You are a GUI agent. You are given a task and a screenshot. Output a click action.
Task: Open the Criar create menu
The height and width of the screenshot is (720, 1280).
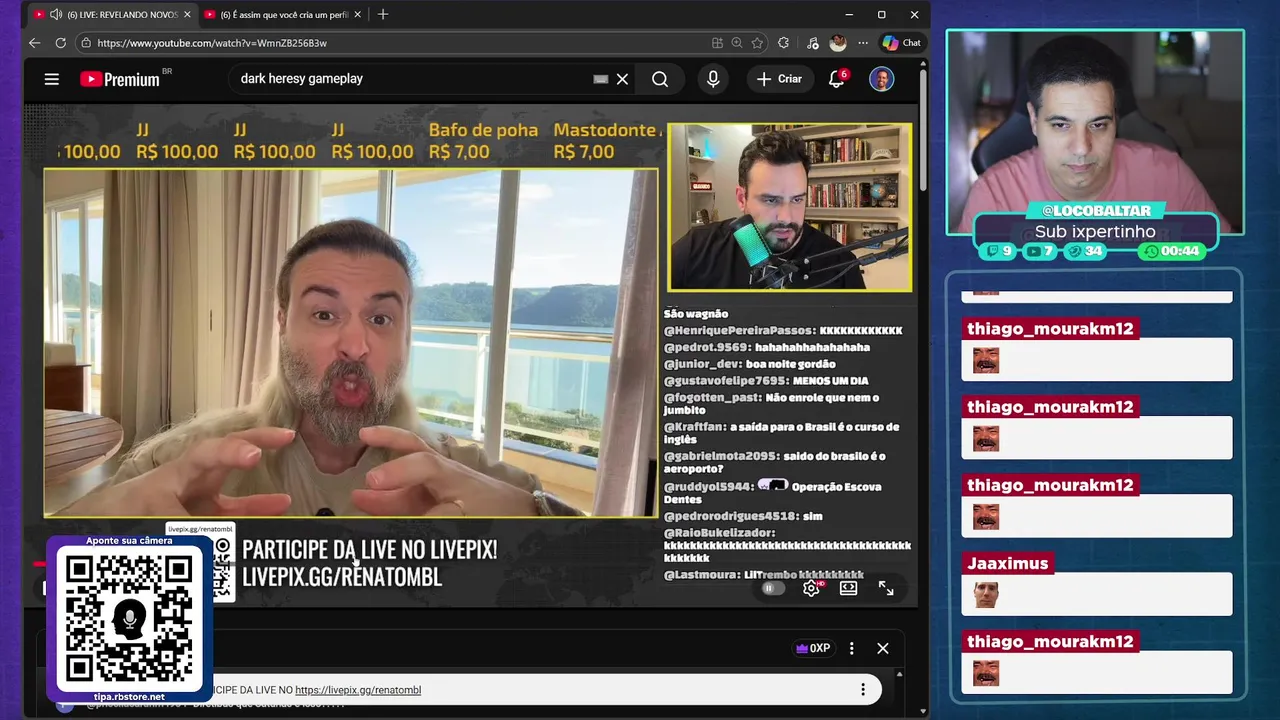tap(779, 79)
